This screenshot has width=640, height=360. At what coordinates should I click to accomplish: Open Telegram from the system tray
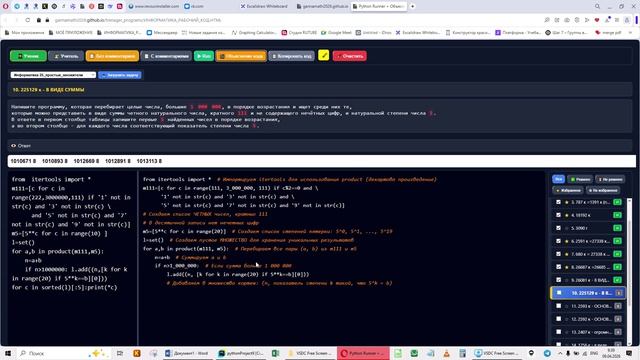coord(547,353)
